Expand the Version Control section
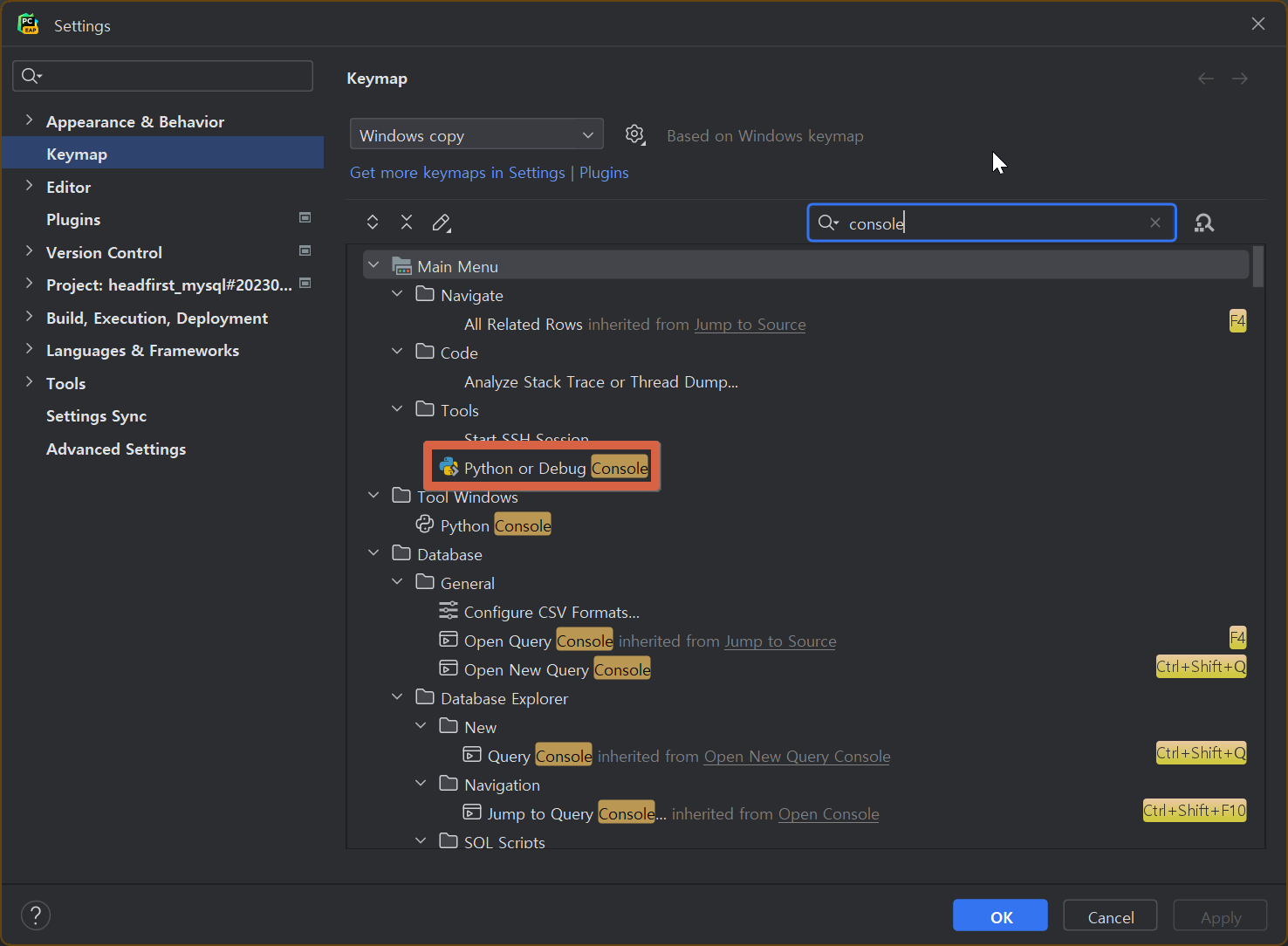Image resolution: width=1288 pixels, height=946 pixels. 29,251
